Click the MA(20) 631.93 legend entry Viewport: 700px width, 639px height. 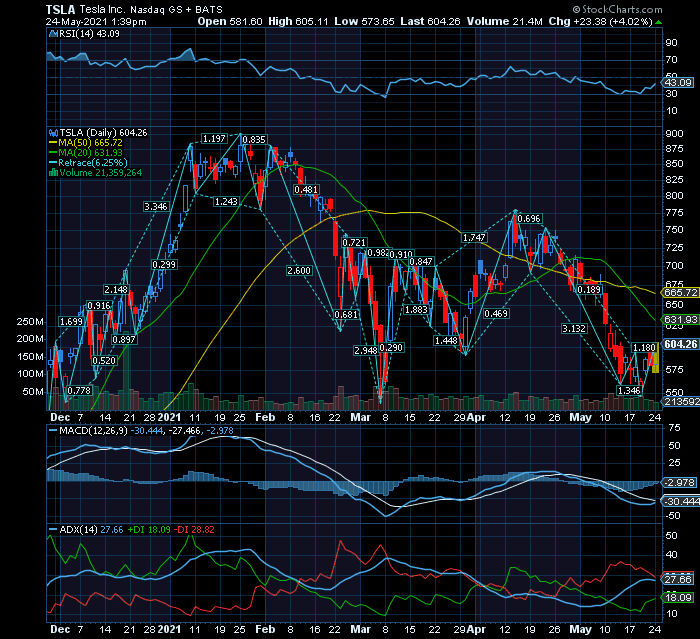tap(85, 153)
